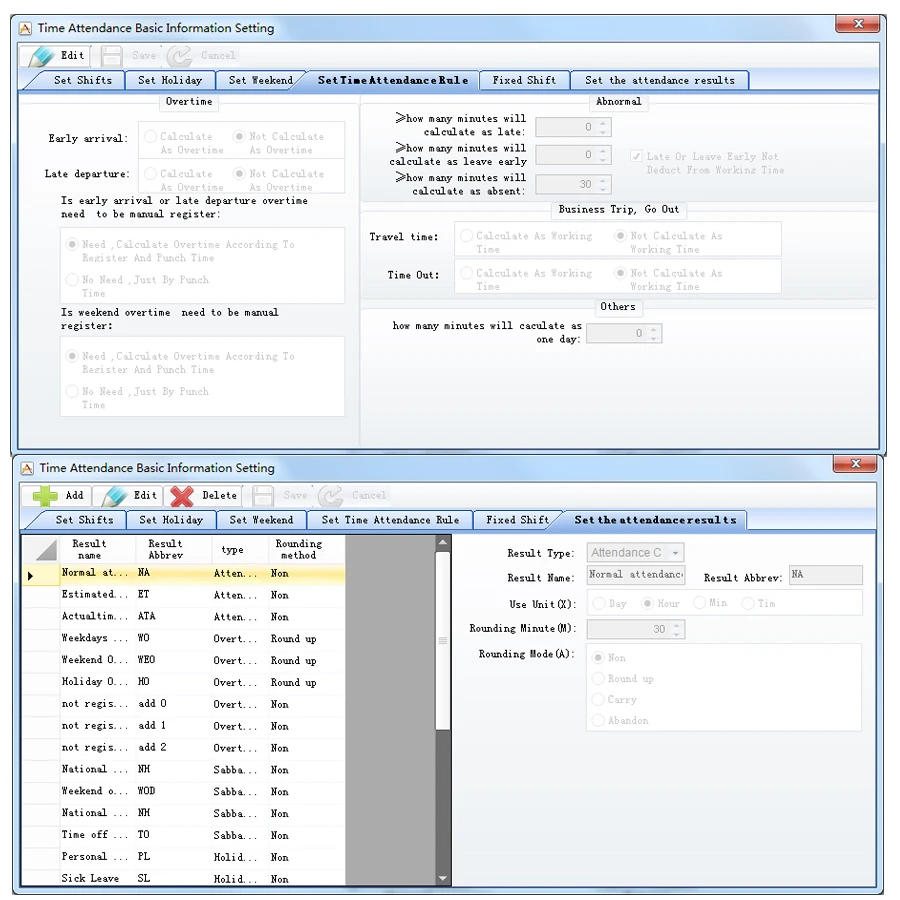Open Set the attendance results tab in top window
This screenshot has width=900, height=900.
click(660, 80)
